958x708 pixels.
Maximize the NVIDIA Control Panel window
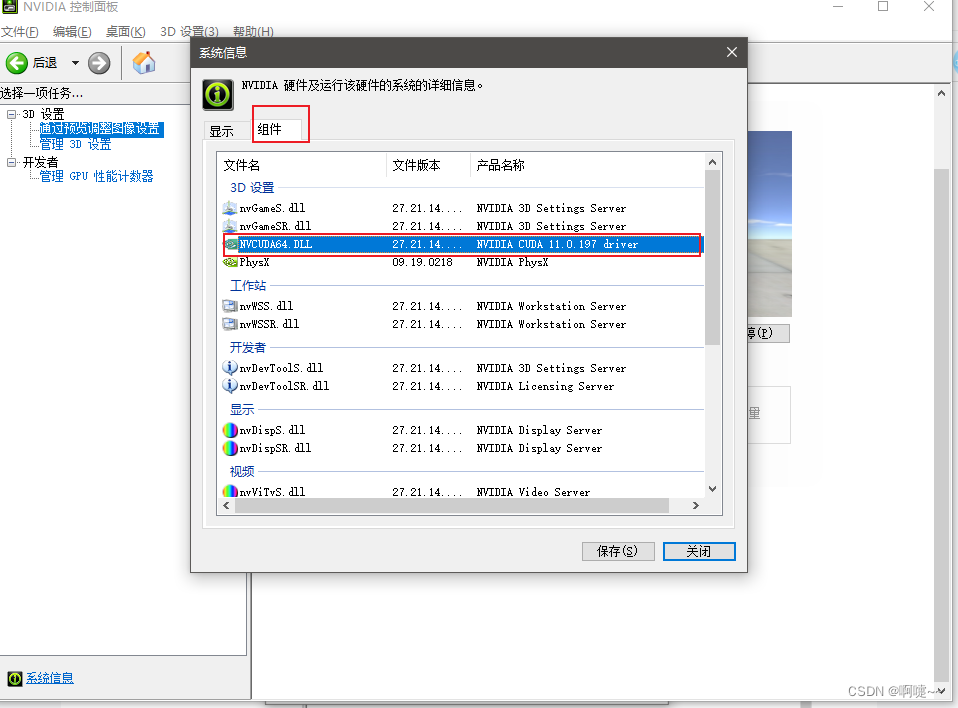(883, 7)
